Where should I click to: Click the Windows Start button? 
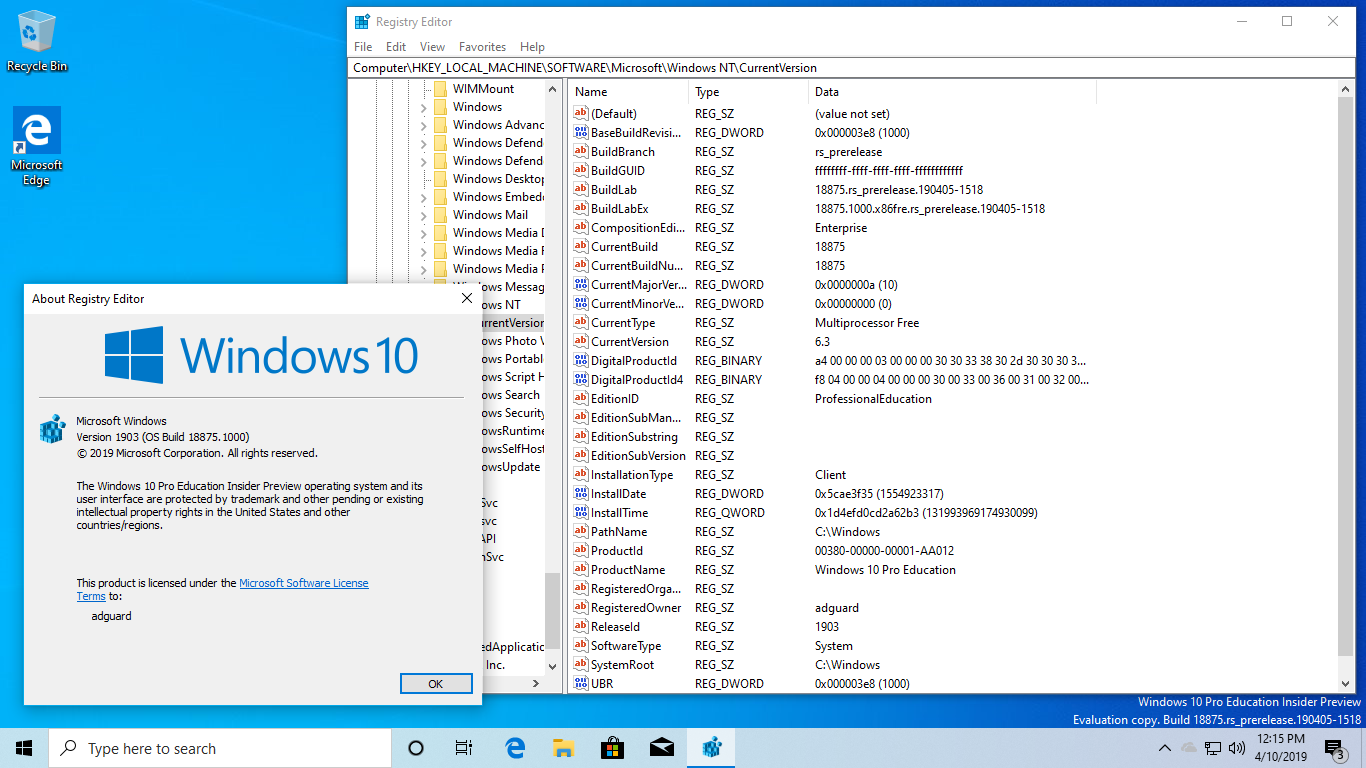click(24, 748)
